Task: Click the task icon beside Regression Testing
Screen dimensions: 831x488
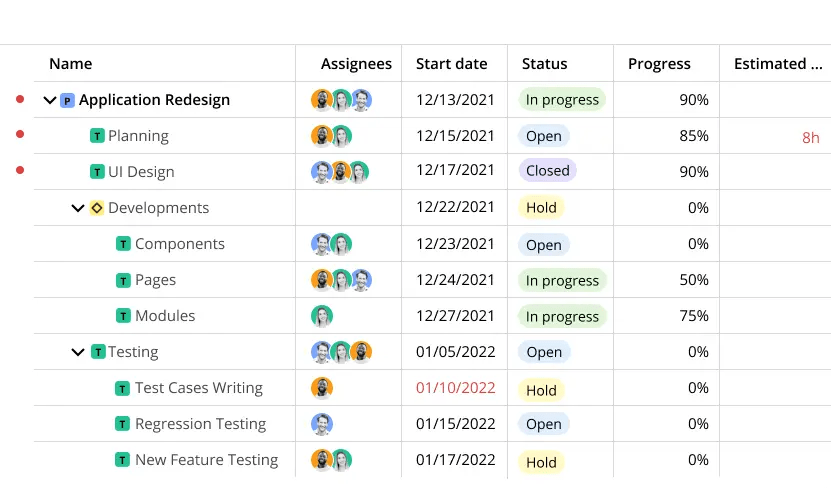Action: (x=123, y=424)
